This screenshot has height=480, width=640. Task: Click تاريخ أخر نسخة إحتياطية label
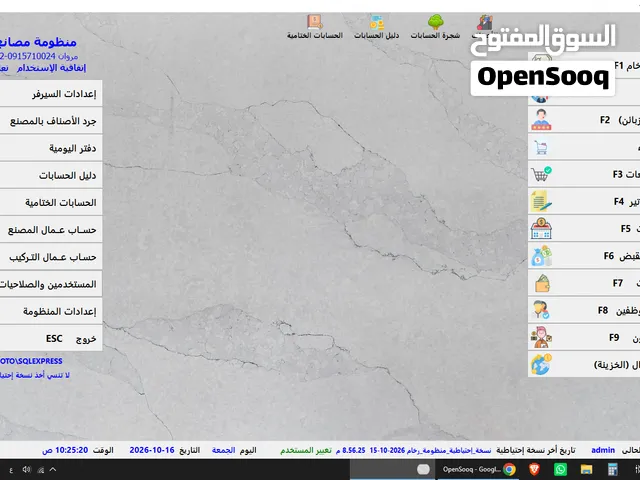pyautogui.click(x=536, y=450)
